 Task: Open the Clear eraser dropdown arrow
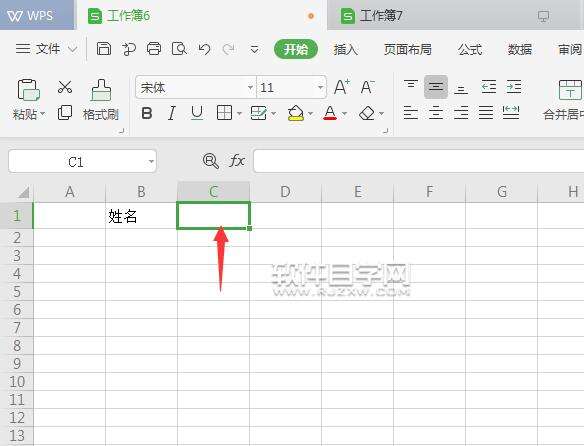[381, 113]
